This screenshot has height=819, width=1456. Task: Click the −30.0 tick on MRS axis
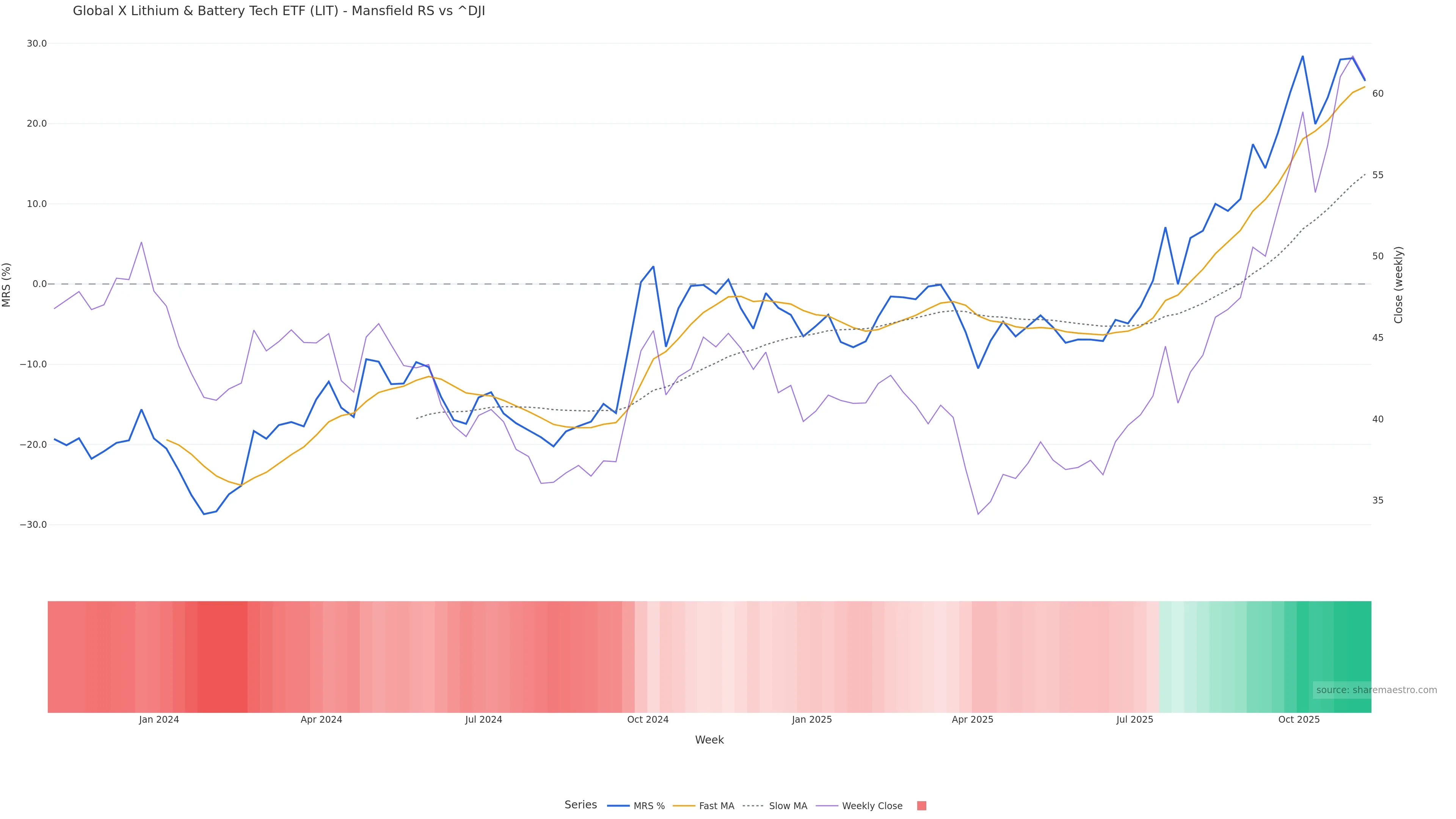[x=33, y=525]
